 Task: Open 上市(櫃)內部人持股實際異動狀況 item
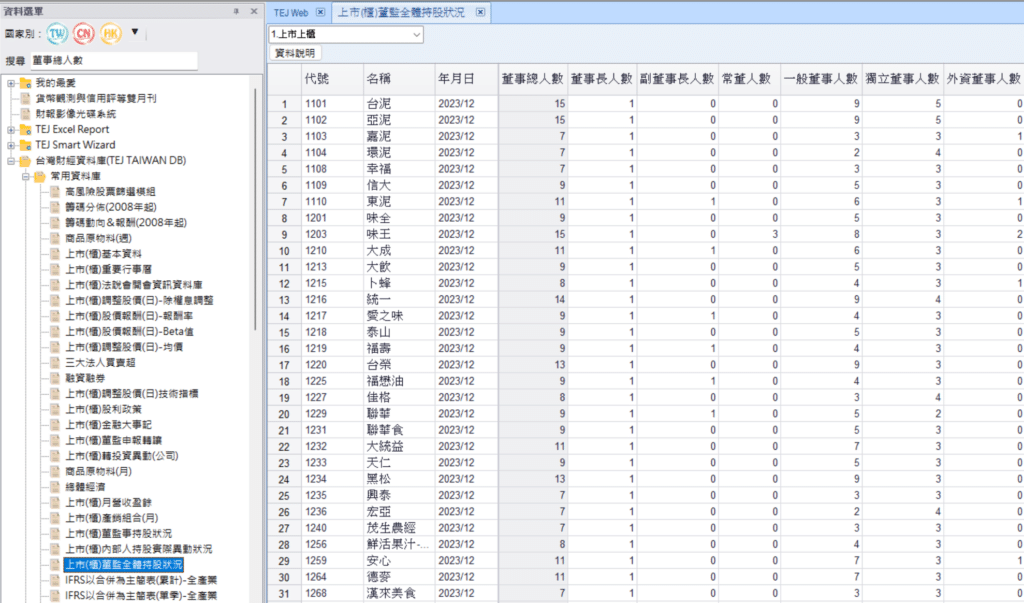coord(138,549)
